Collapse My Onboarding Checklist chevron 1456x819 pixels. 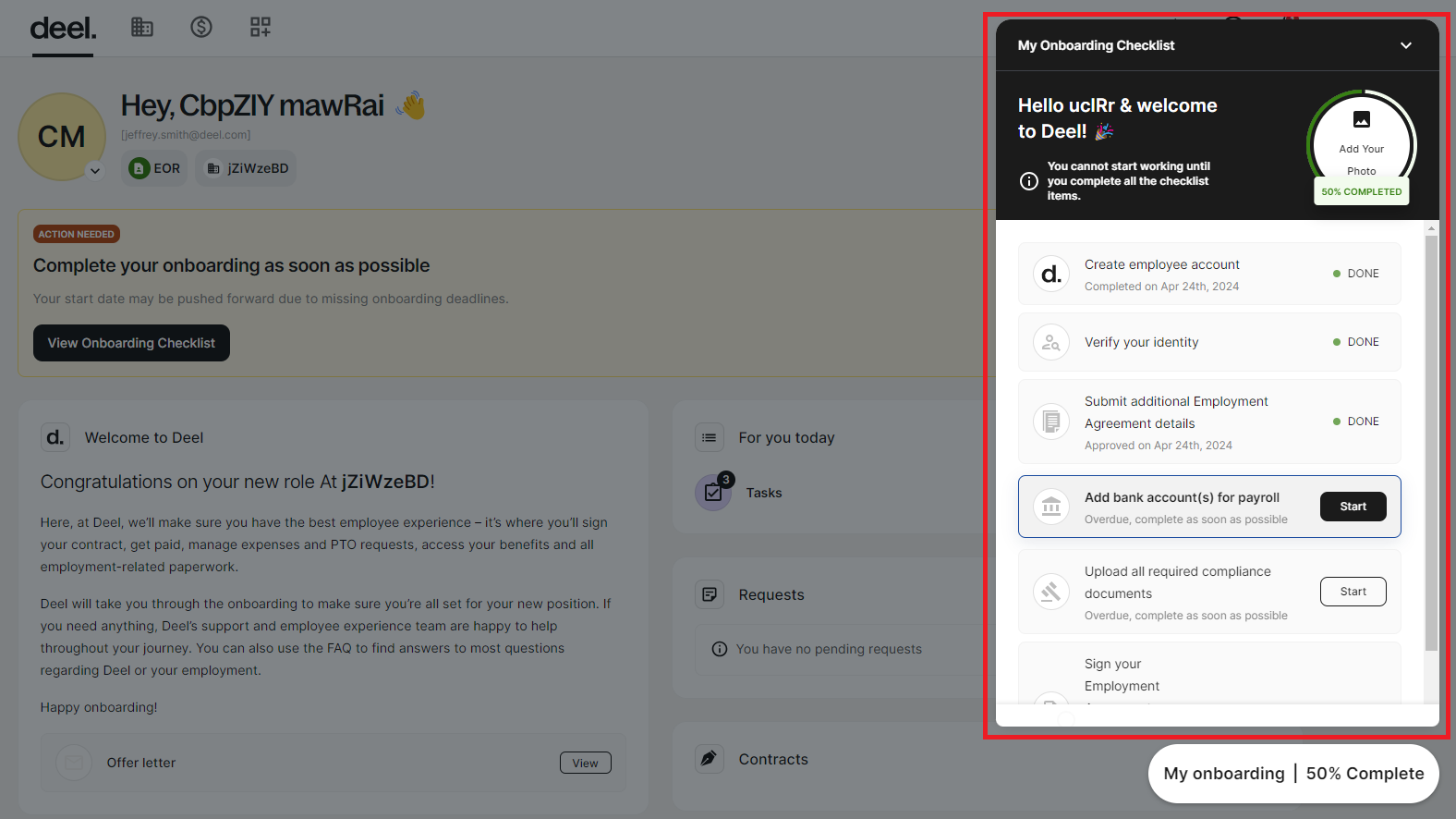(x=1406, y=45)
